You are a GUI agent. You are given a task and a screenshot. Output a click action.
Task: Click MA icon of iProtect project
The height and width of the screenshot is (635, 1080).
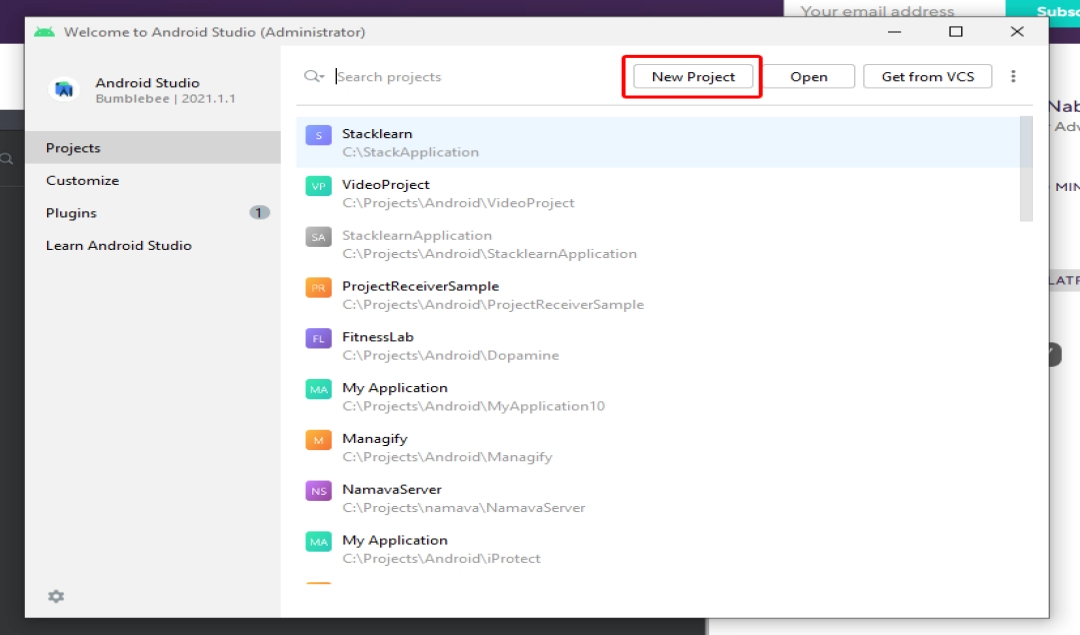pos(318,542)
